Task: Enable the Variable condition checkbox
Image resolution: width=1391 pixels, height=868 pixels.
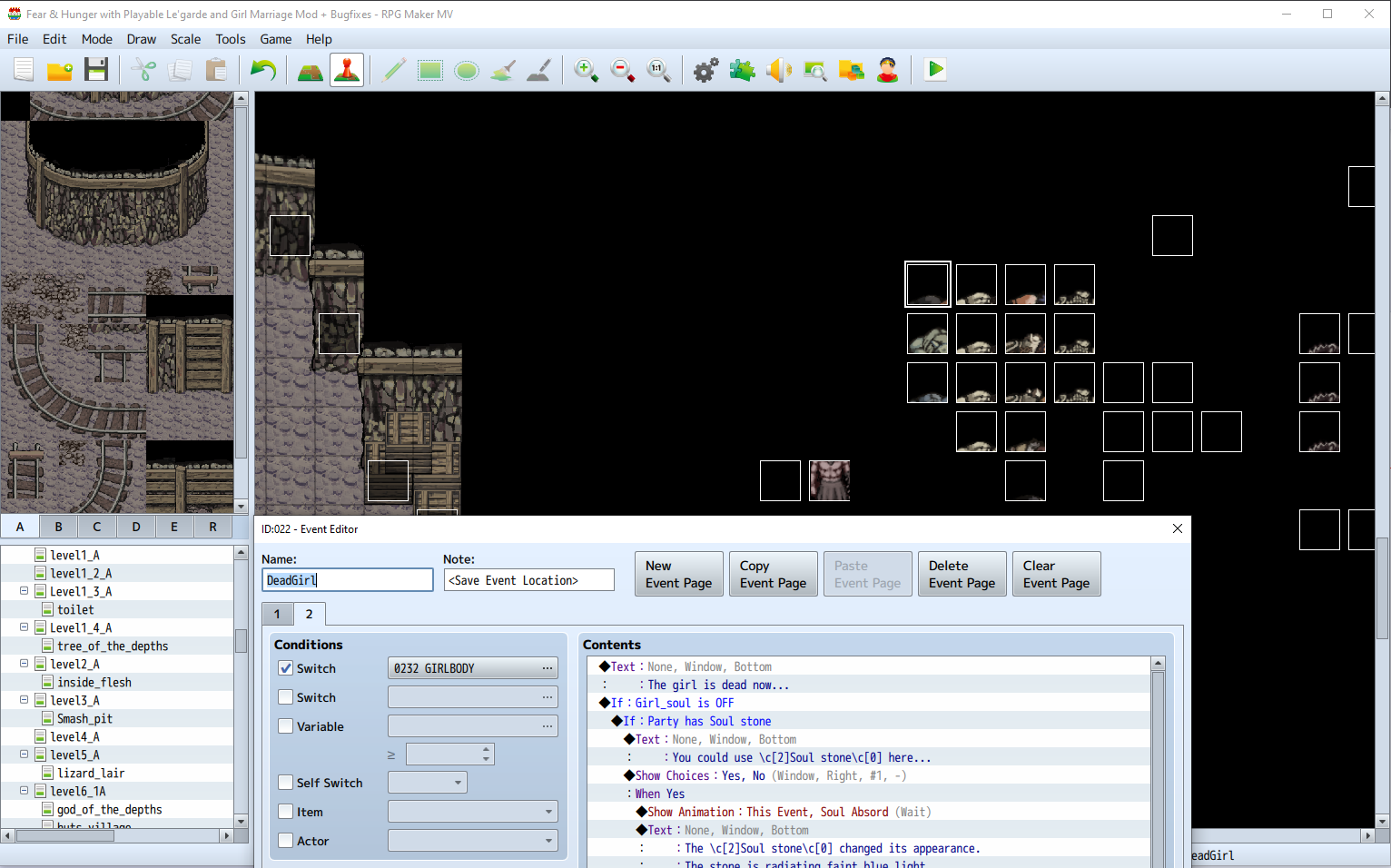Action: coord(286,726)
